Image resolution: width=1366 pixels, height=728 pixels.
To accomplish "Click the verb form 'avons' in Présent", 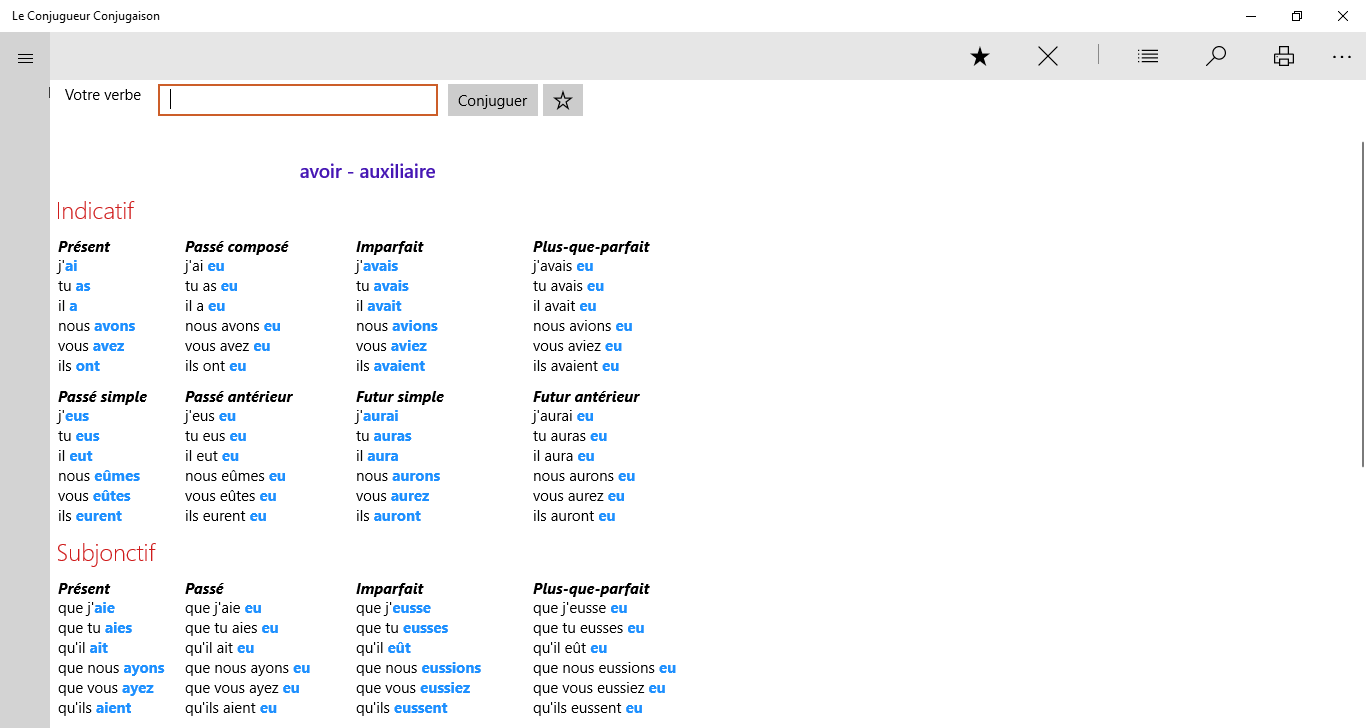I will (x=114, y=326).
